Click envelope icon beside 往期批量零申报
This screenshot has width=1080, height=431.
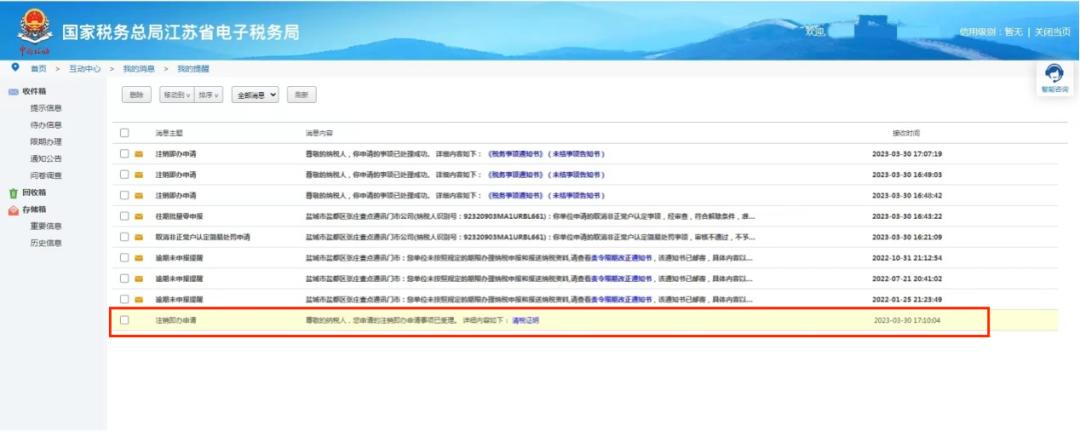click(138, 216)
